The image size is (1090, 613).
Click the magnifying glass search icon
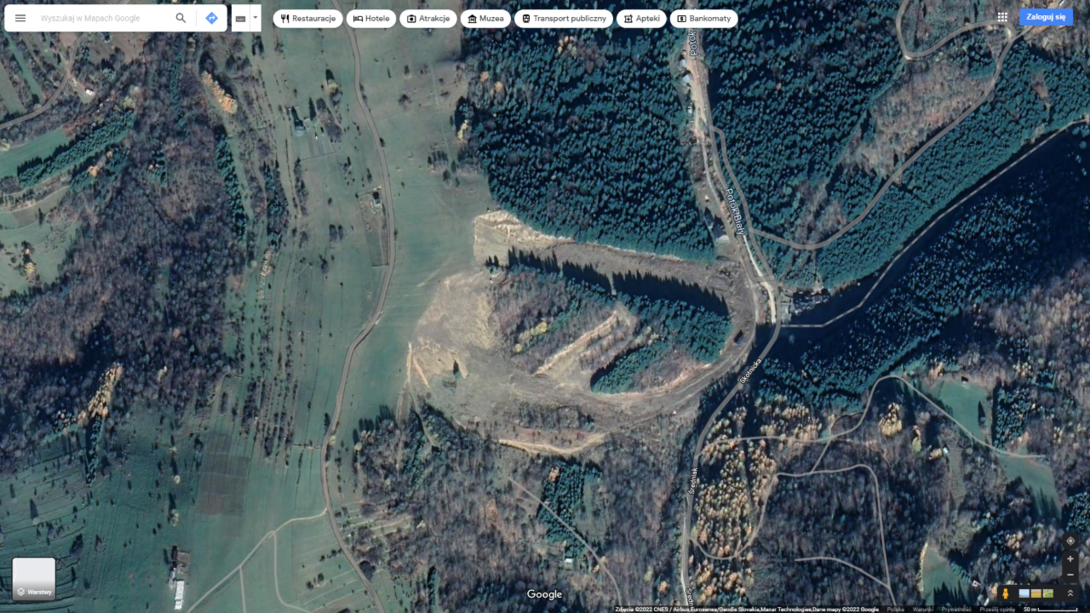coord(181,18)
